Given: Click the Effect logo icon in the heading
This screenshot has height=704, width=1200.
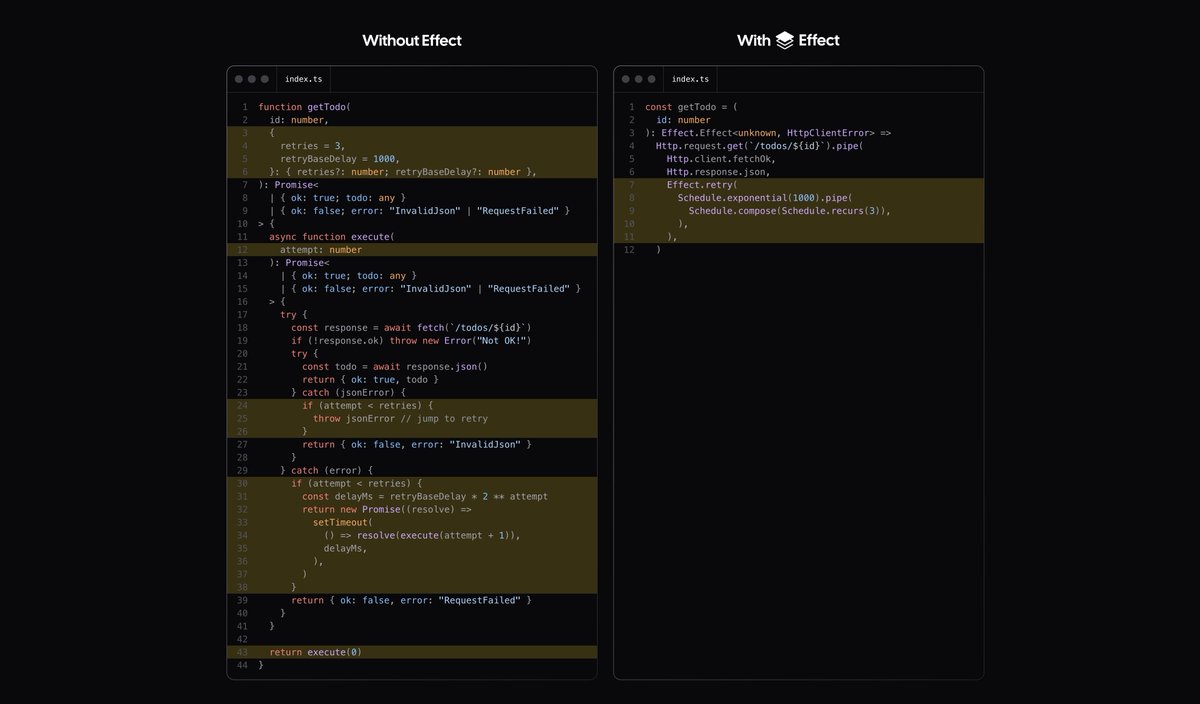Looking at the screenshot, I should tap(784, 40).
